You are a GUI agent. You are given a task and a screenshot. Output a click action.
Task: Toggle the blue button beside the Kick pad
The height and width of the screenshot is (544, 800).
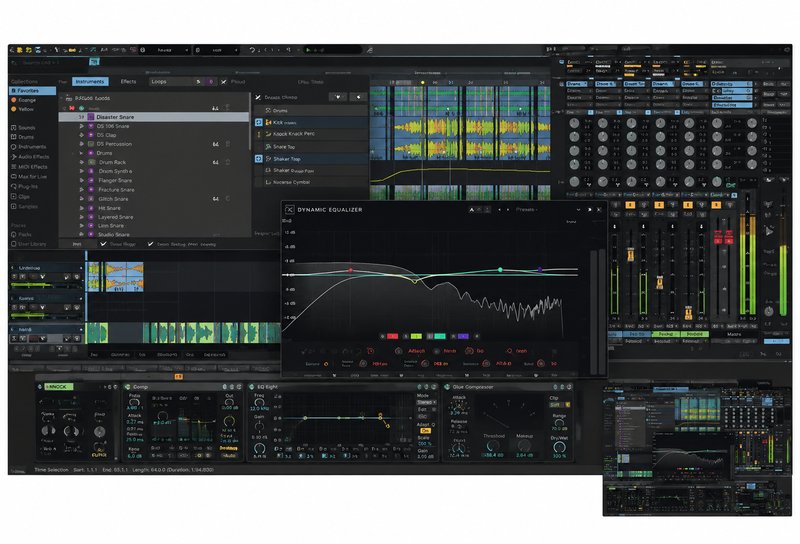(259, 122)
